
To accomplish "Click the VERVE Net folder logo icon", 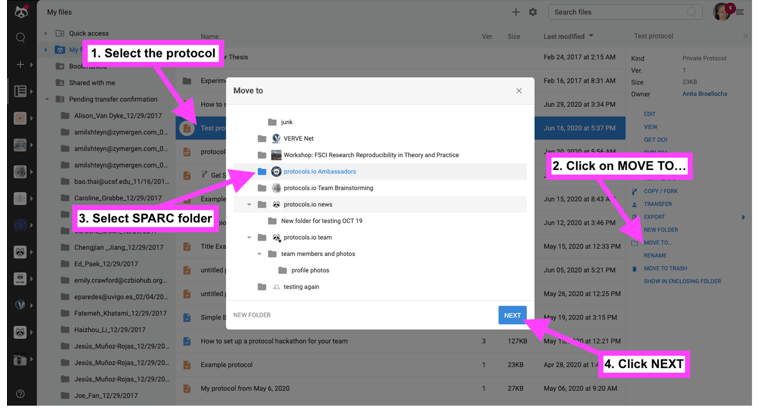I will [x=276, y=139].
